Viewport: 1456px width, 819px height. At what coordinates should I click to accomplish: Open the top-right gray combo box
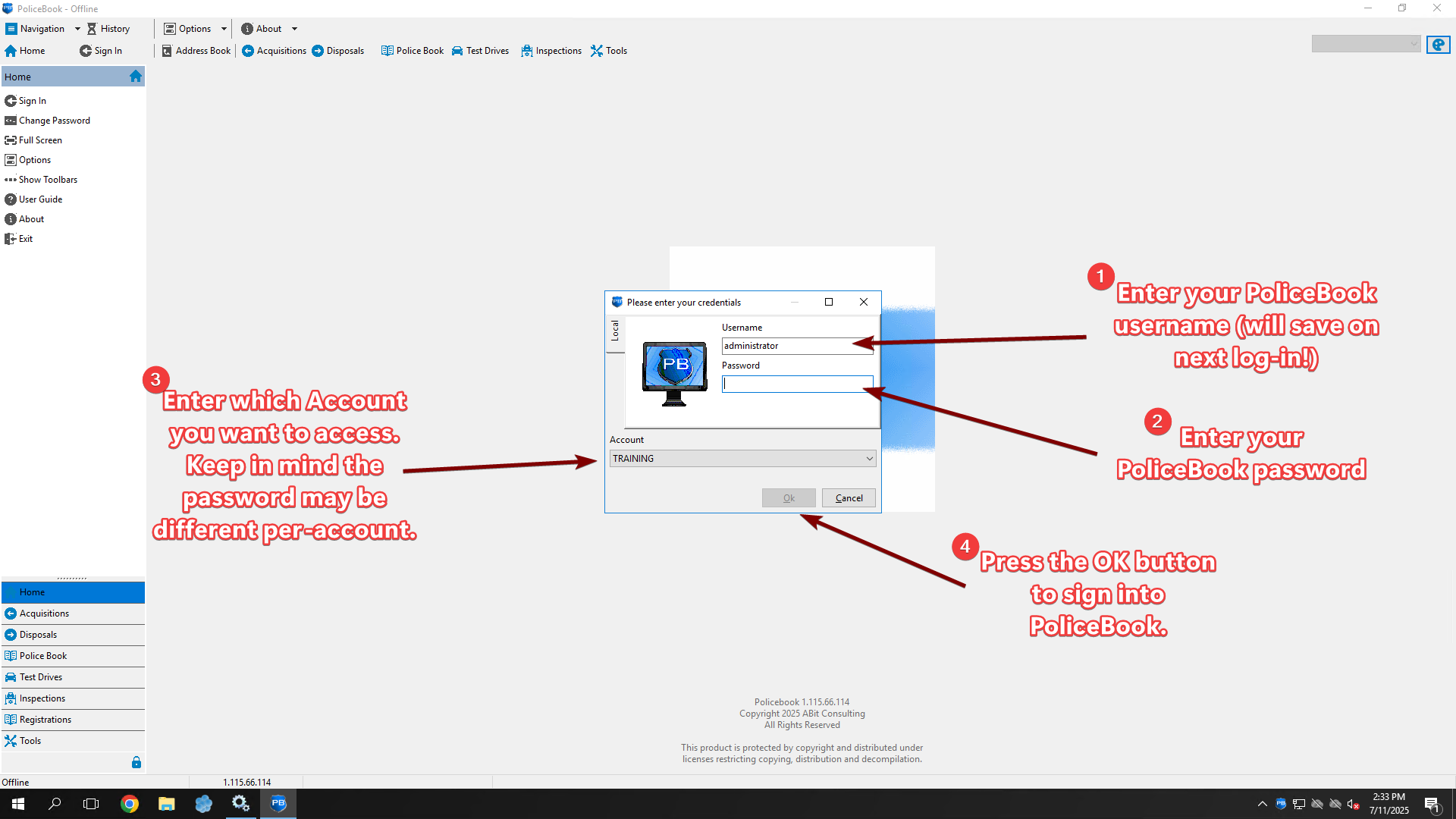[x=1366, y=44]
